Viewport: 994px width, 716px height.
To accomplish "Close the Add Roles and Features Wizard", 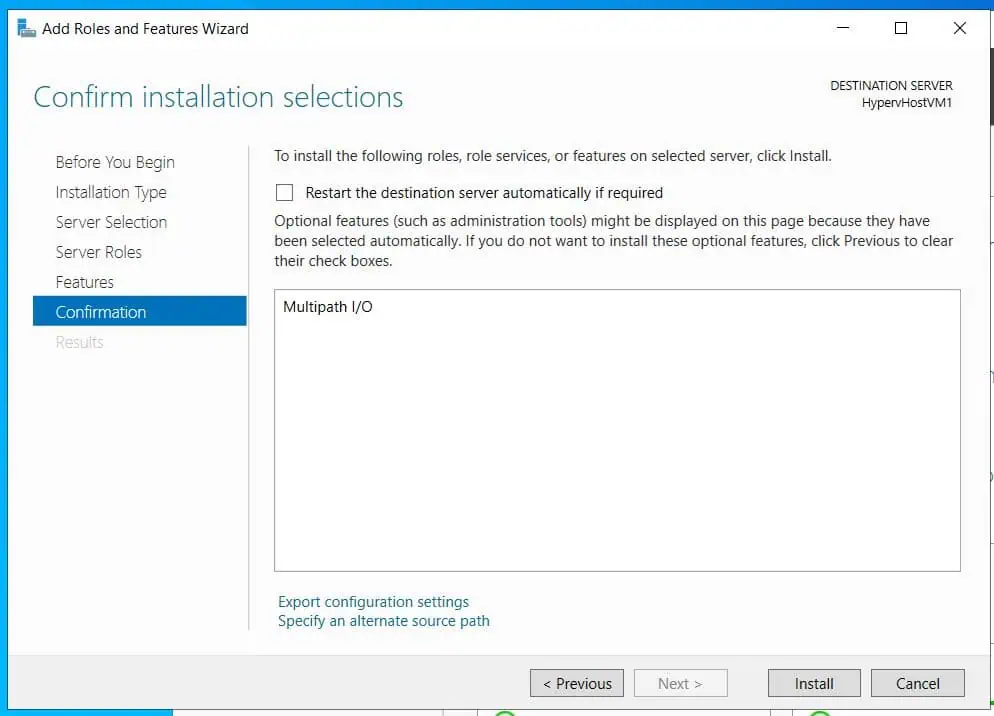I will tap(960, 28).
